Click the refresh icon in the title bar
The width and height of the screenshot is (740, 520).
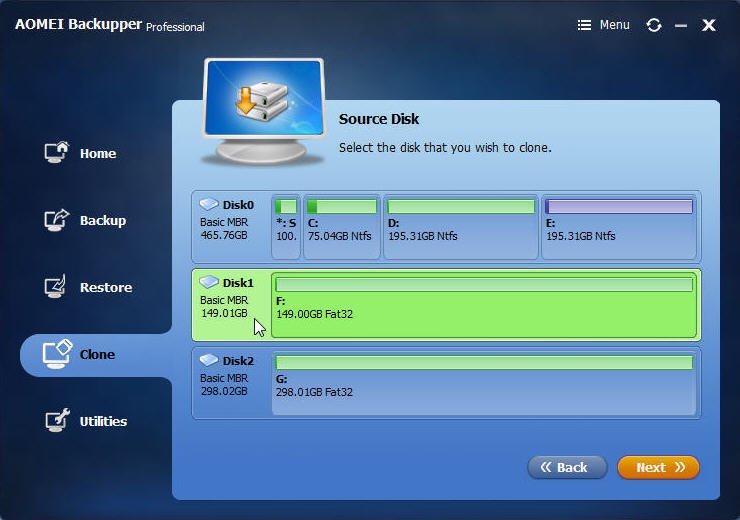(654, 25)
